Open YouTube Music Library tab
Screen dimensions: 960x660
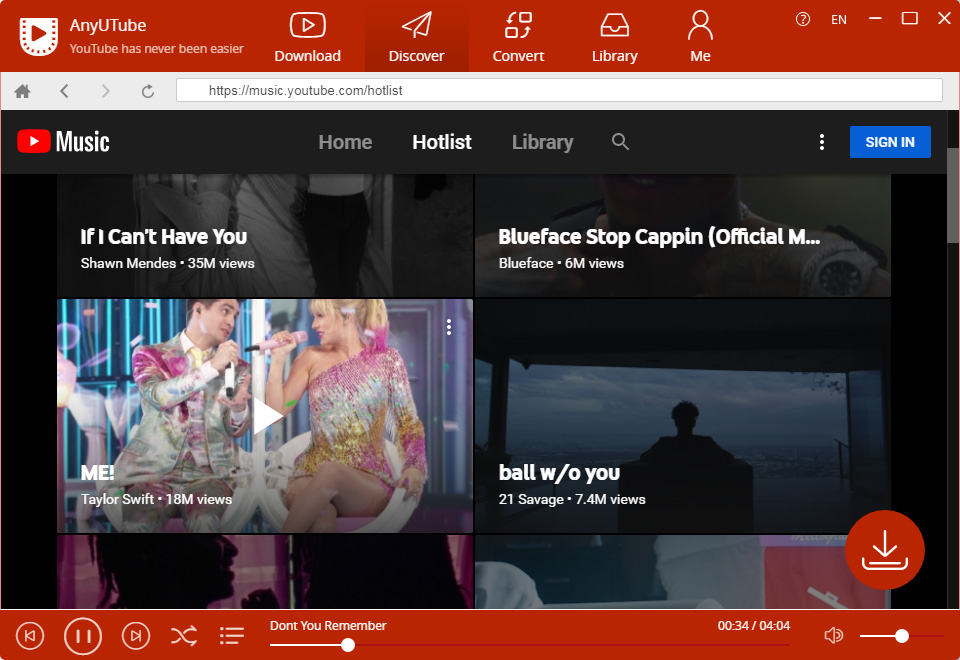tap(542, 142)
